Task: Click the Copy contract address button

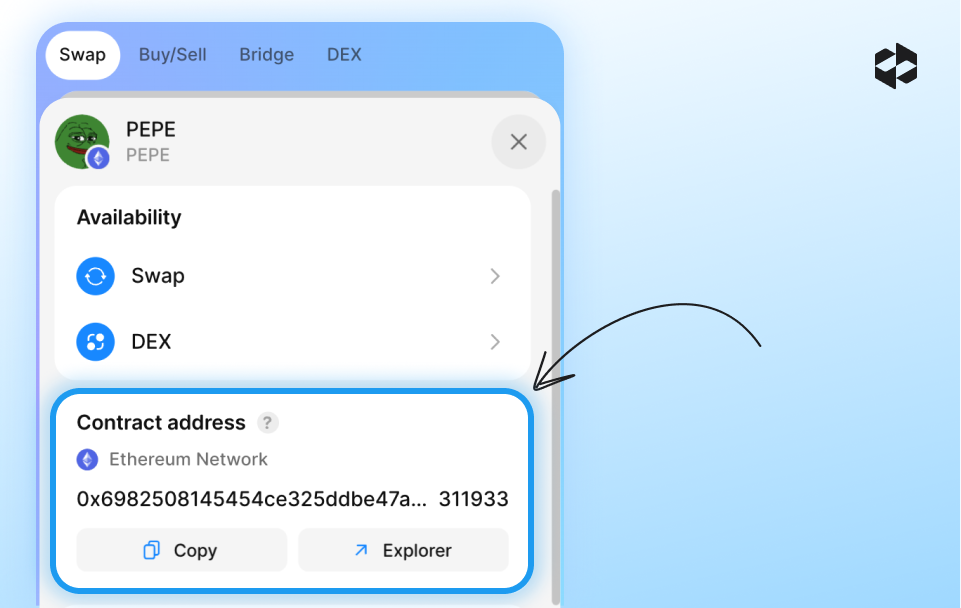Action: pos(181,550)
